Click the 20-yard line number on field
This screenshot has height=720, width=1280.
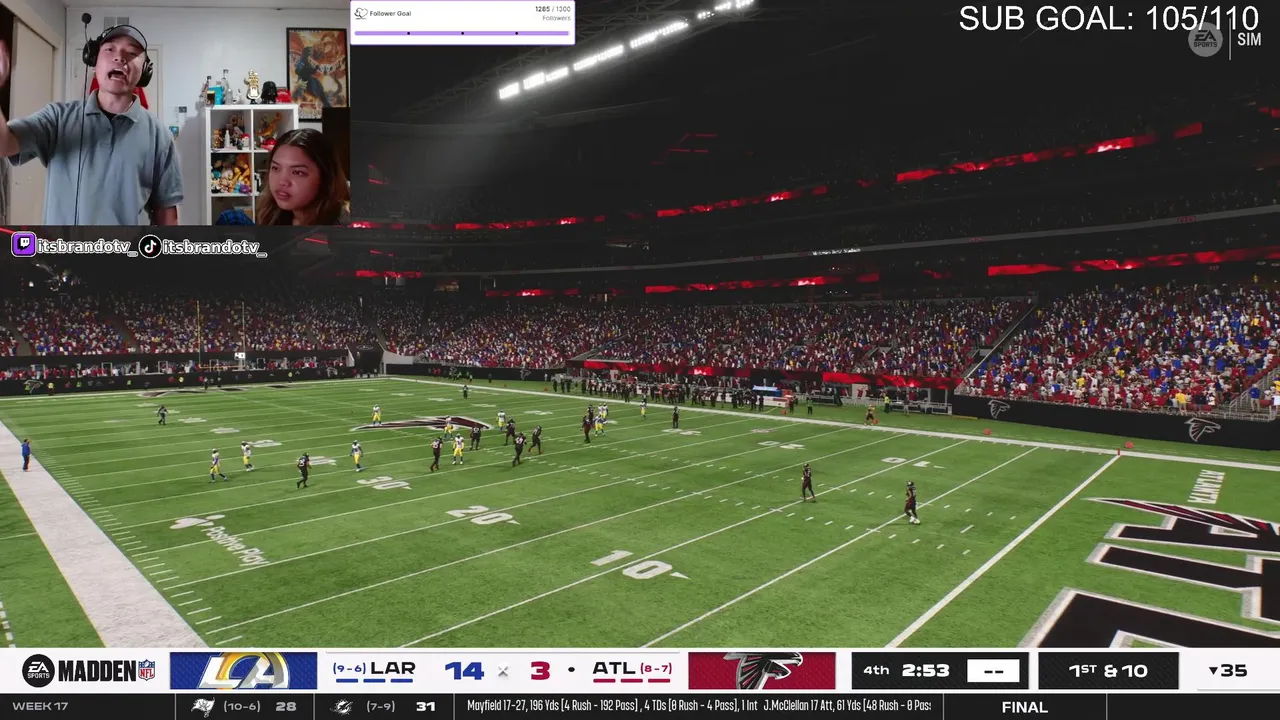(x=482, y=514)
